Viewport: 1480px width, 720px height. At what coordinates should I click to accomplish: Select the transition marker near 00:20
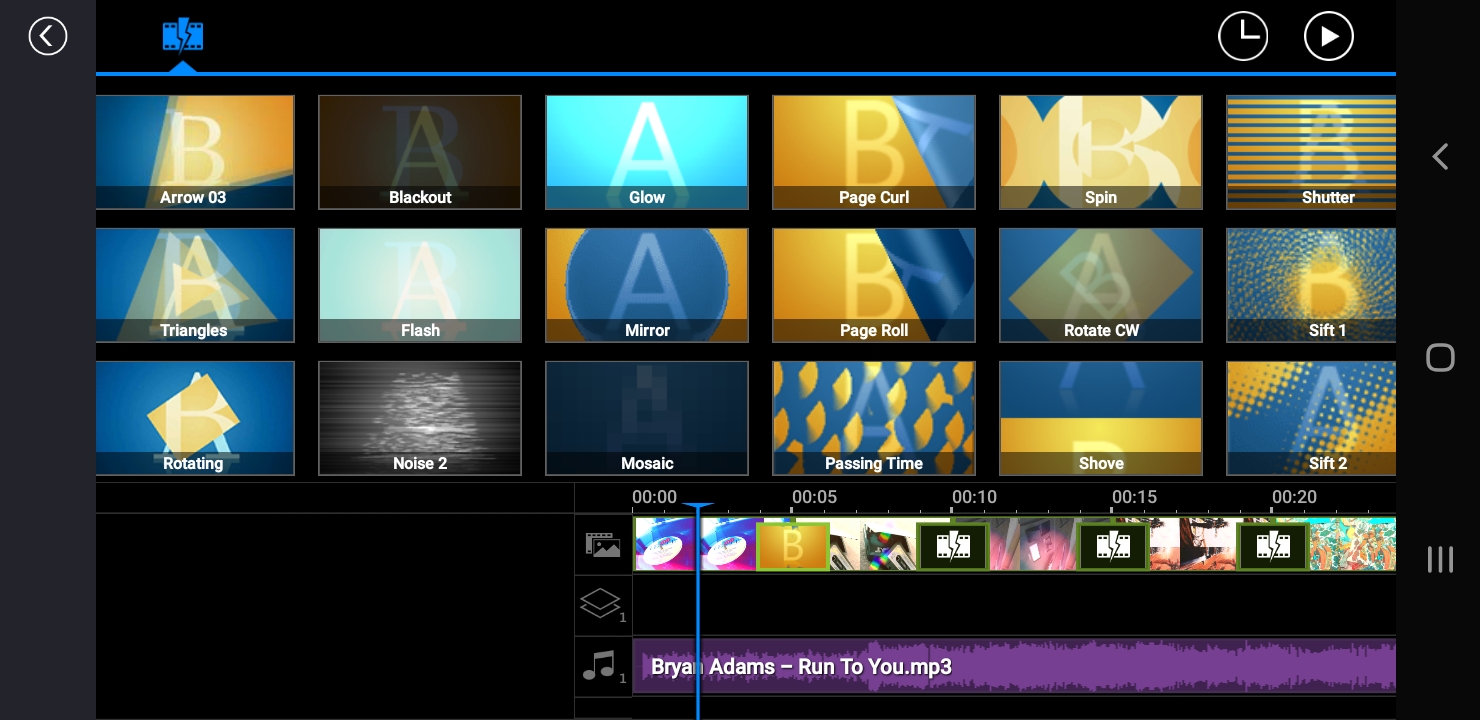1272,546
